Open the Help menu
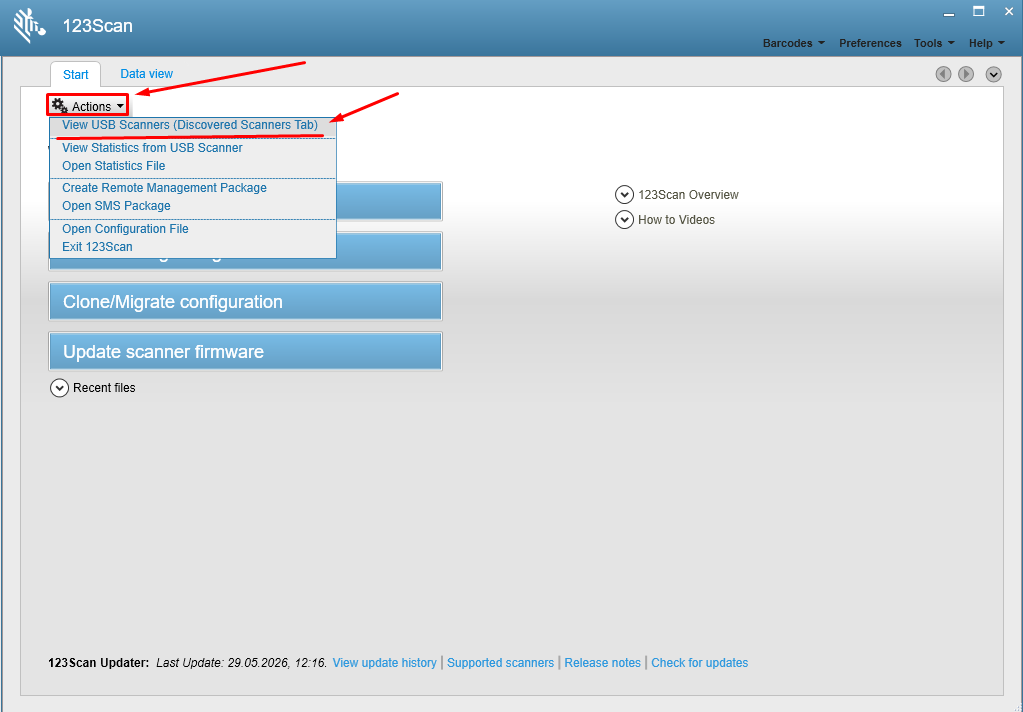Image resolution: width=1023 pixels, height=712 pixels. point(986,43)
